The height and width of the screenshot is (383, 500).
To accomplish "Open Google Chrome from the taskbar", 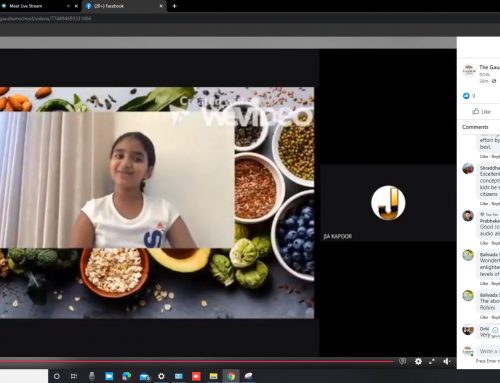I will click(231, 376).
